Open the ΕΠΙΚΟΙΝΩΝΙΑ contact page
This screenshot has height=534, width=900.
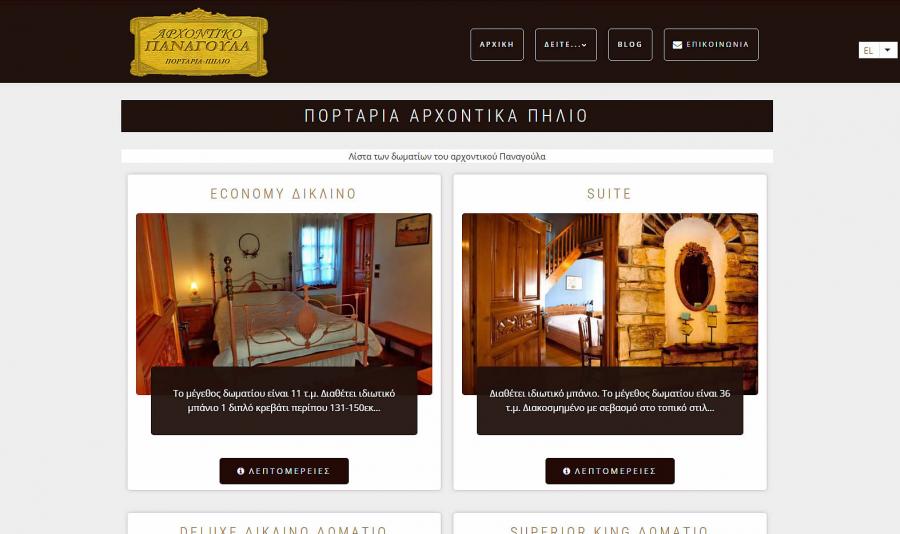[x=711, y=44]
